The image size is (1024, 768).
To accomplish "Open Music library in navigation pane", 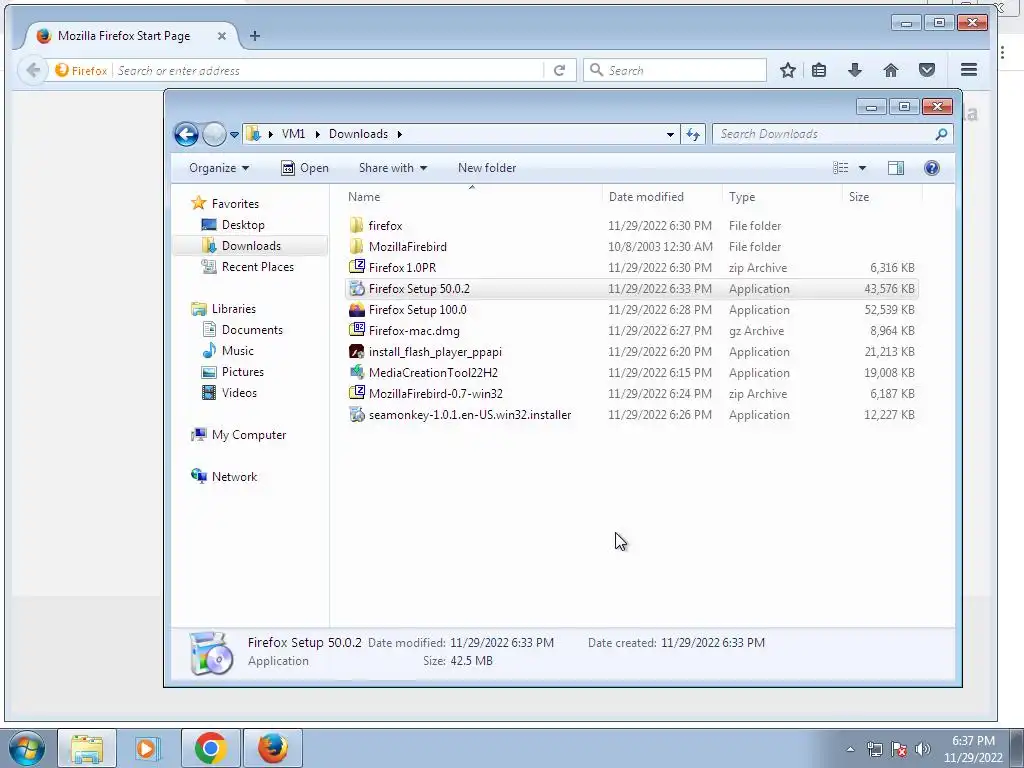I will [238, 351].
